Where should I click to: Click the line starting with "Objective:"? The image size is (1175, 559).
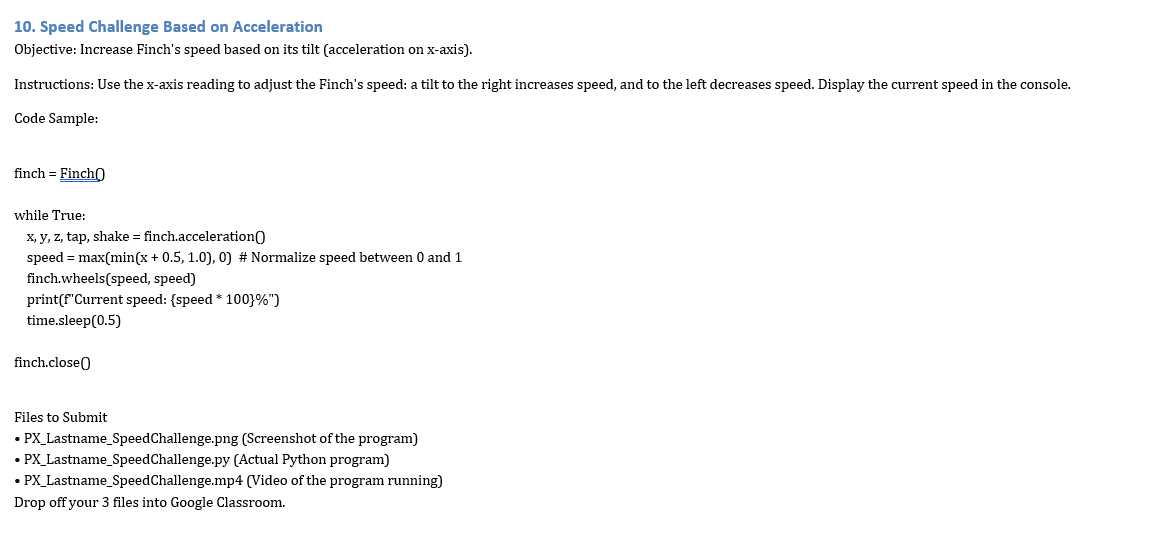pos(243,50)
